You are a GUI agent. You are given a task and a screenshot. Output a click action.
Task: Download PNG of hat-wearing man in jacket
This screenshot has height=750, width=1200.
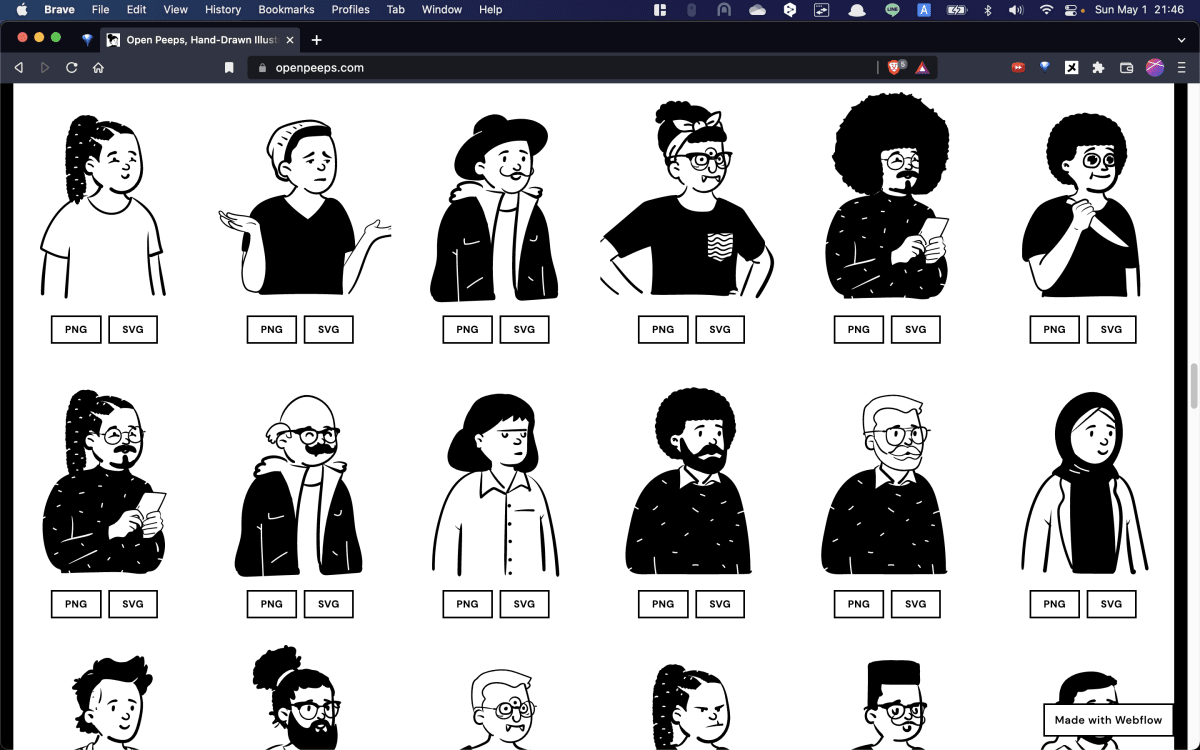coord(467,329)
